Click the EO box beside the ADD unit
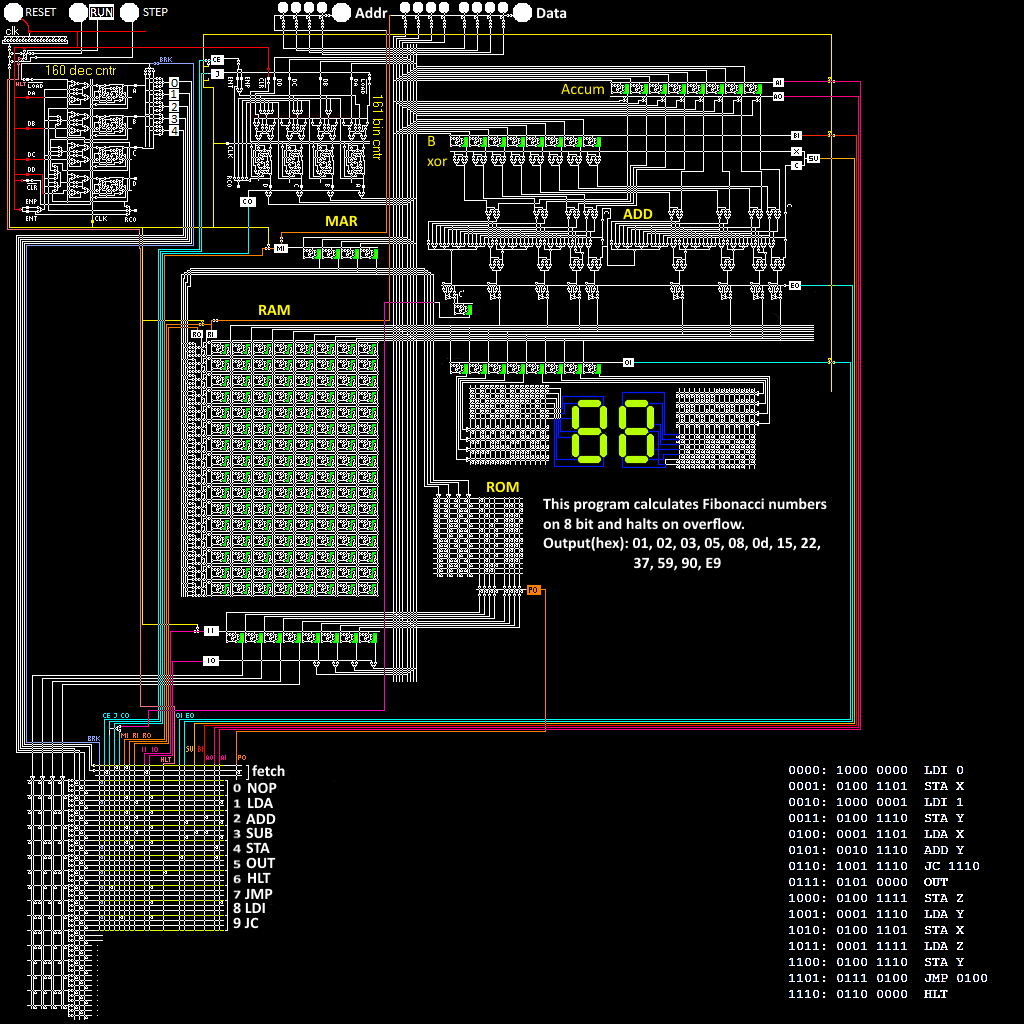 (x=795, y=285)
